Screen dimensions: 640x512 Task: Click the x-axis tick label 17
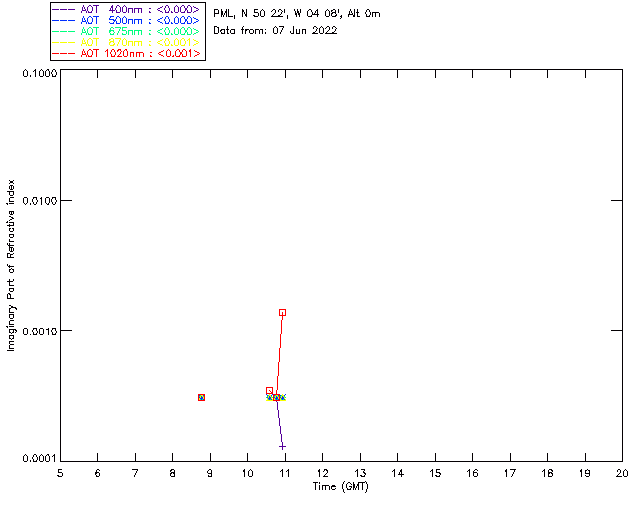[510, 473]
